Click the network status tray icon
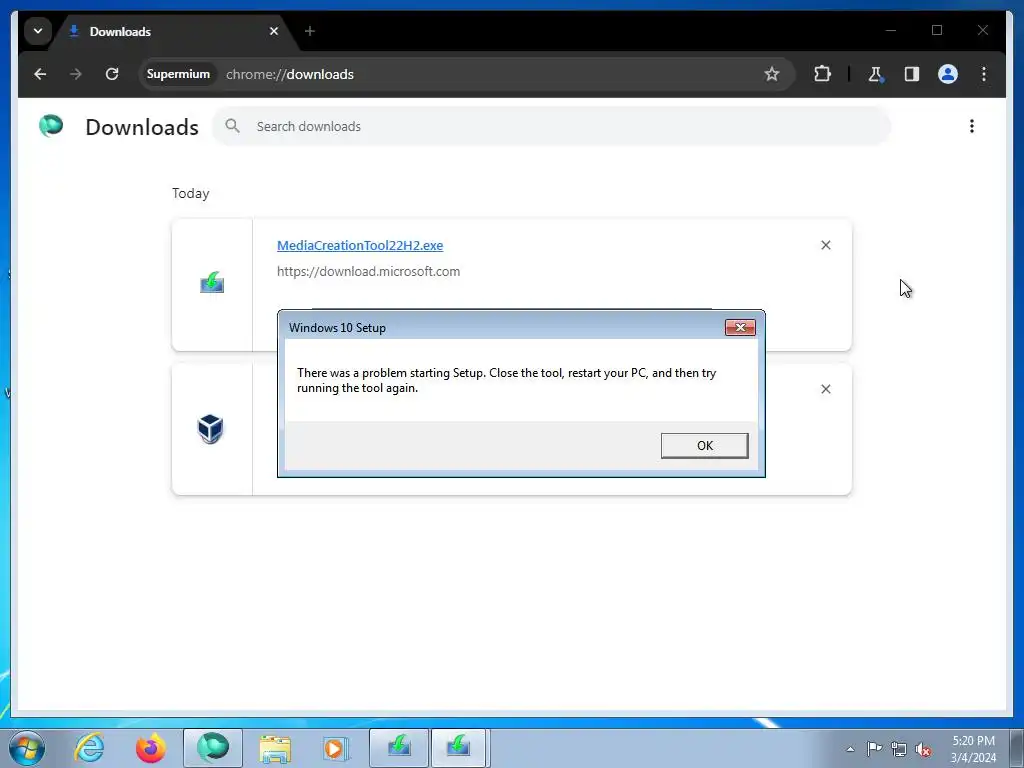 coord(899,749)
